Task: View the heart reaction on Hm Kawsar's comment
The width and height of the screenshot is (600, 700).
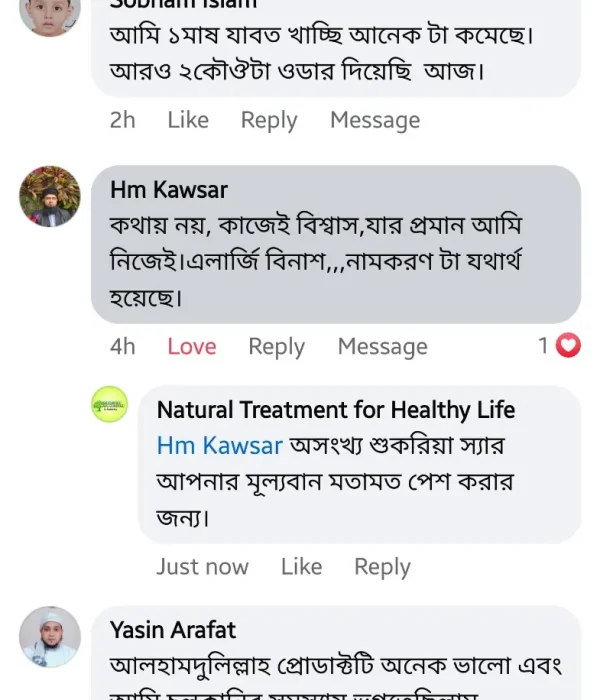Action: (x=568, y=346)
